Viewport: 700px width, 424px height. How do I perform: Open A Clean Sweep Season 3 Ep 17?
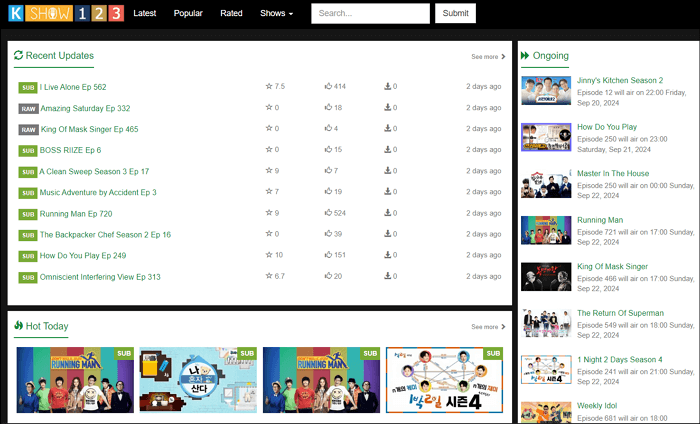pyautogui.click(x=94, y=171)
